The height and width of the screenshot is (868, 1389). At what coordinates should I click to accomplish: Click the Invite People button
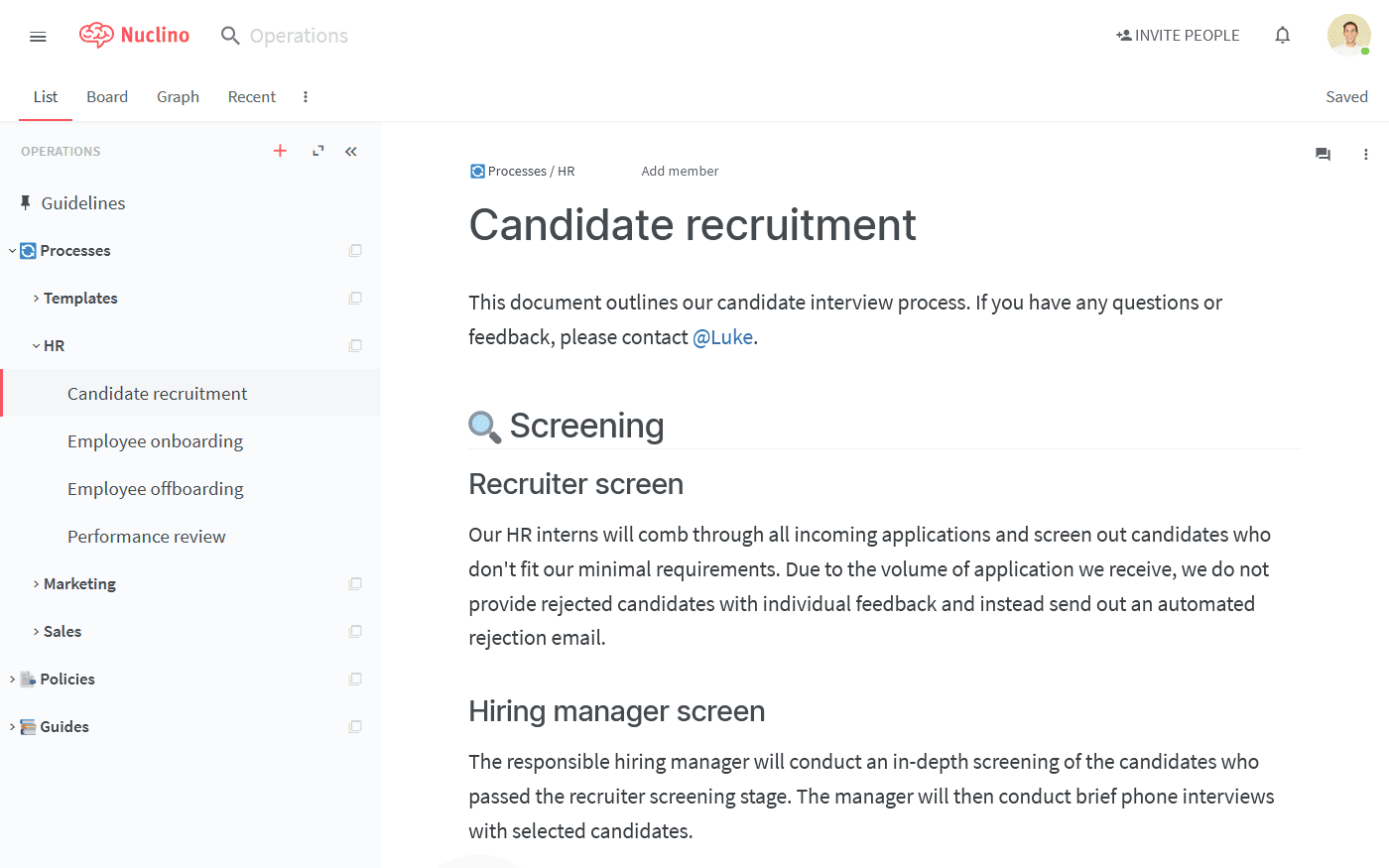(1178, 36)
